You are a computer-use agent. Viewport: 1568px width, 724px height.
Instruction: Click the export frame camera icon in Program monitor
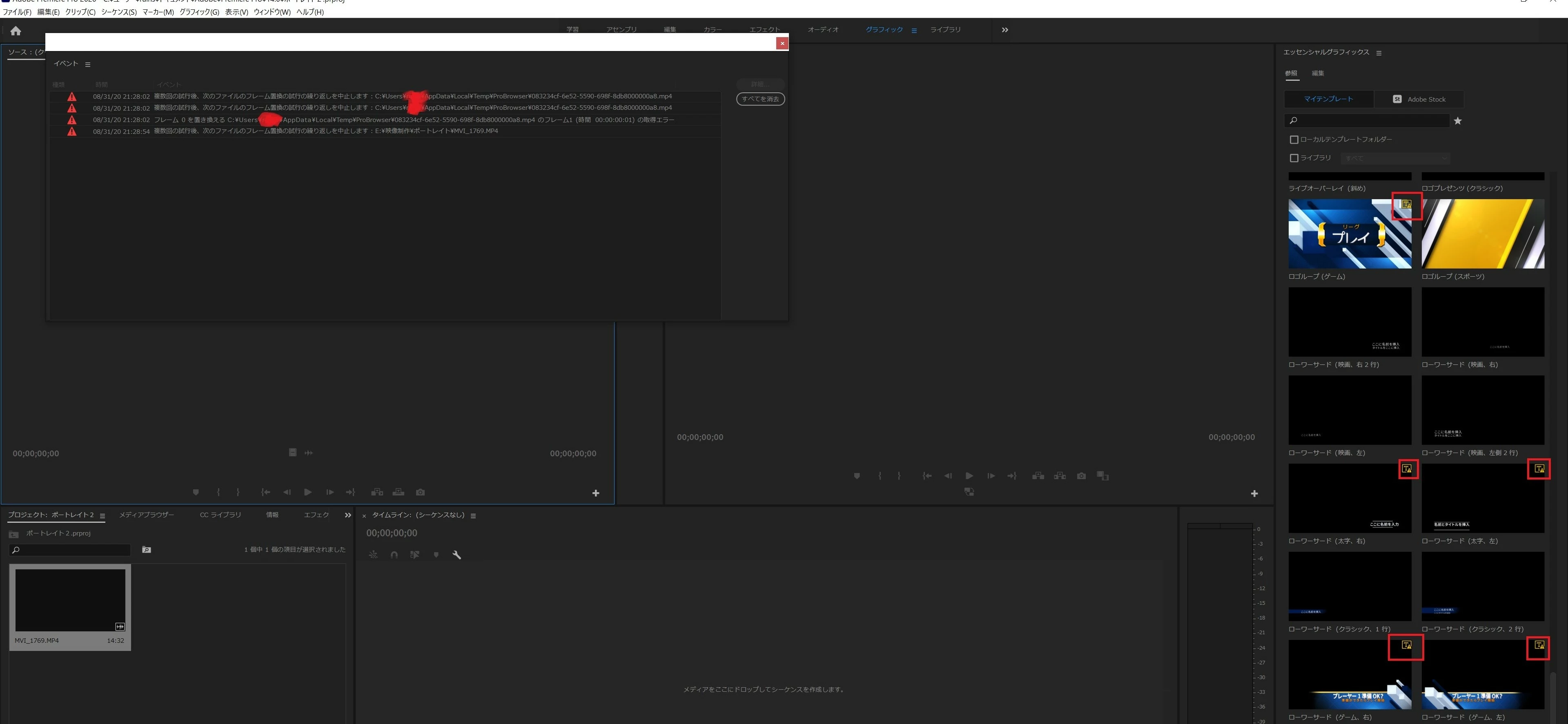(x=1081, y=476)
